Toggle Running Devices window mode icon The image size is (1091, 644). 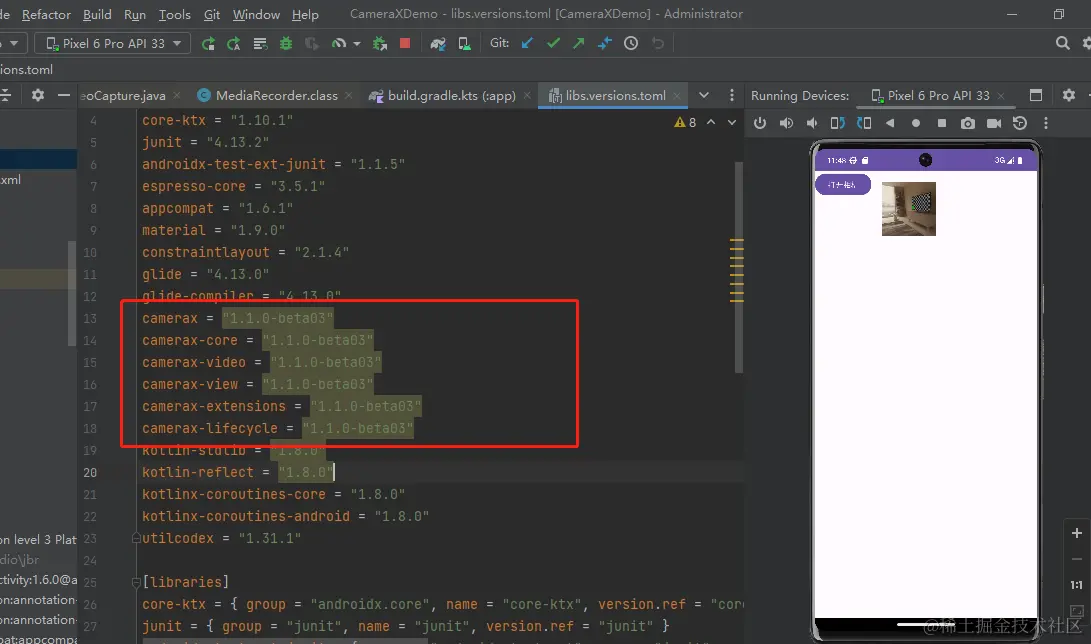click(1036, 95)
